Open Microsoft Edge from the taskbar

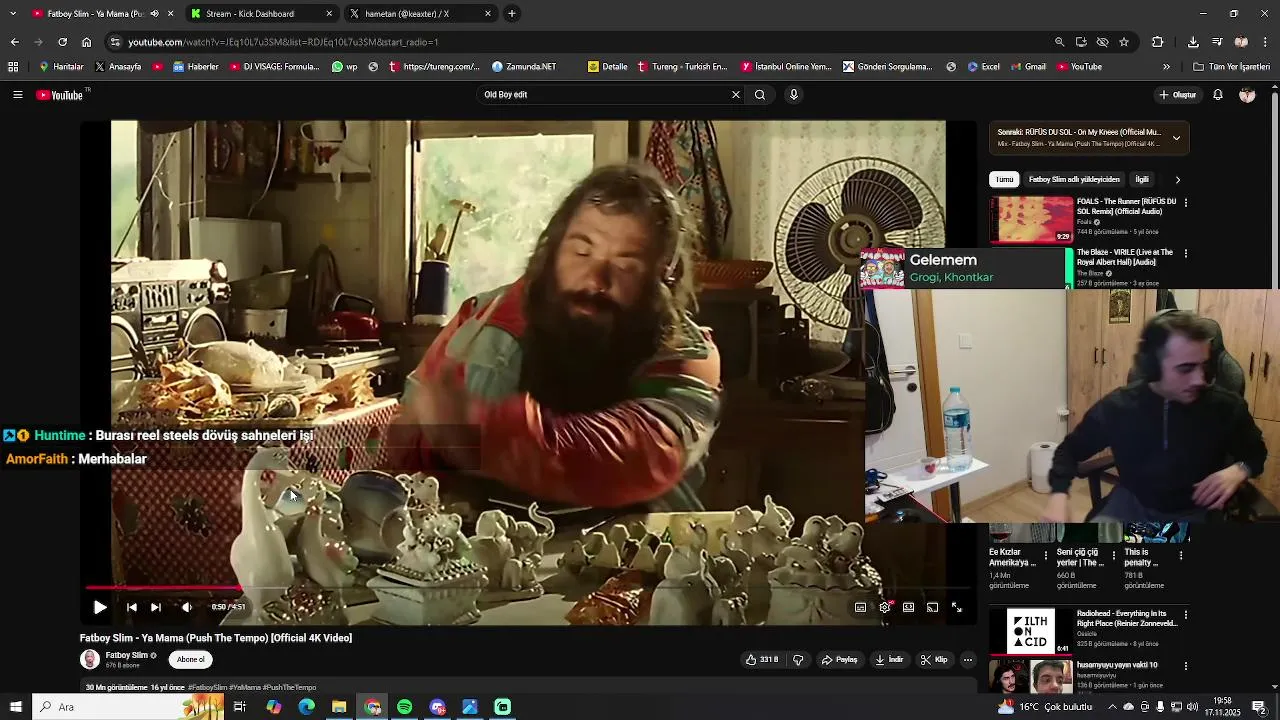[x=307, y=707]
